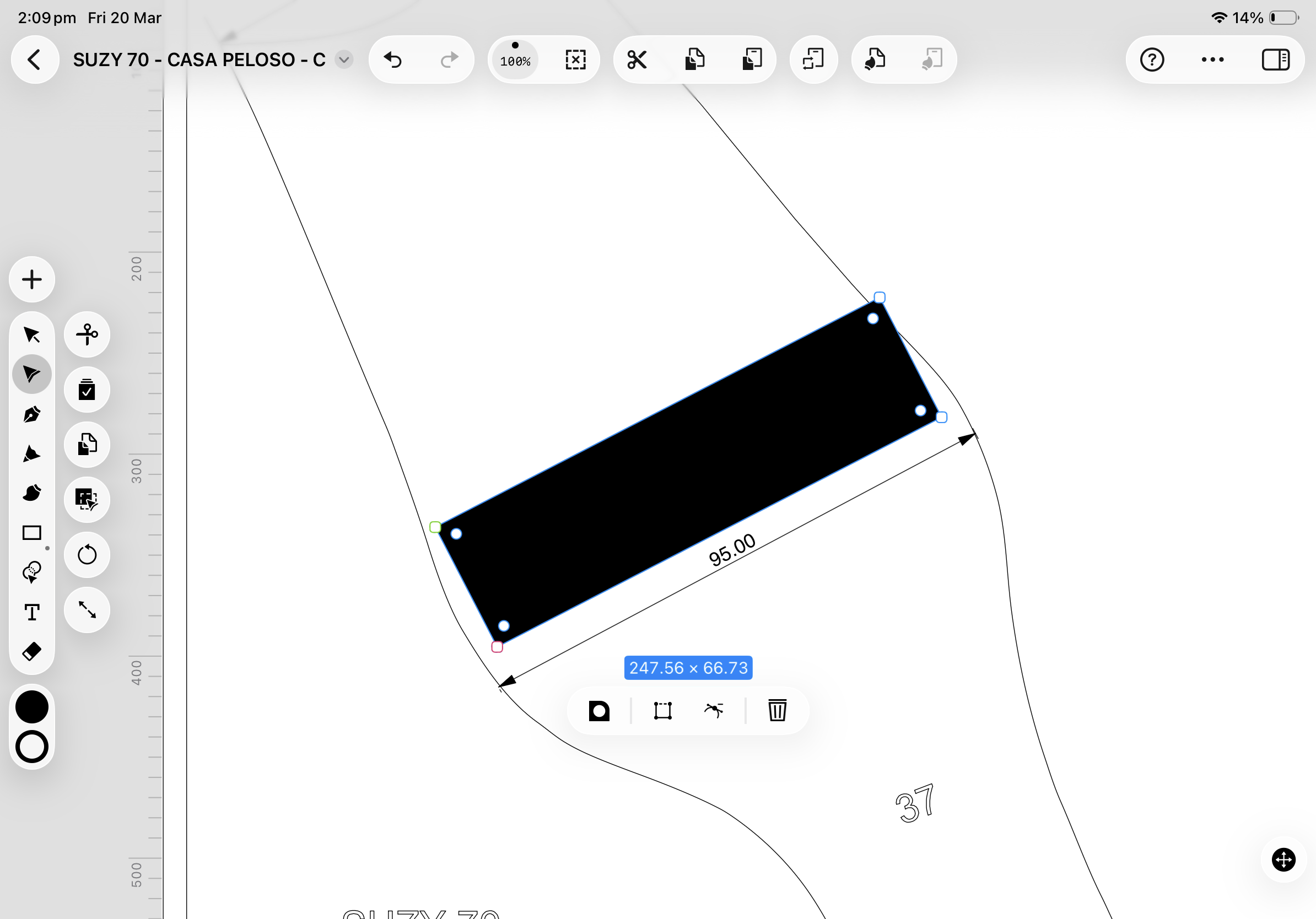Delete selection with the trash icon

777,710
